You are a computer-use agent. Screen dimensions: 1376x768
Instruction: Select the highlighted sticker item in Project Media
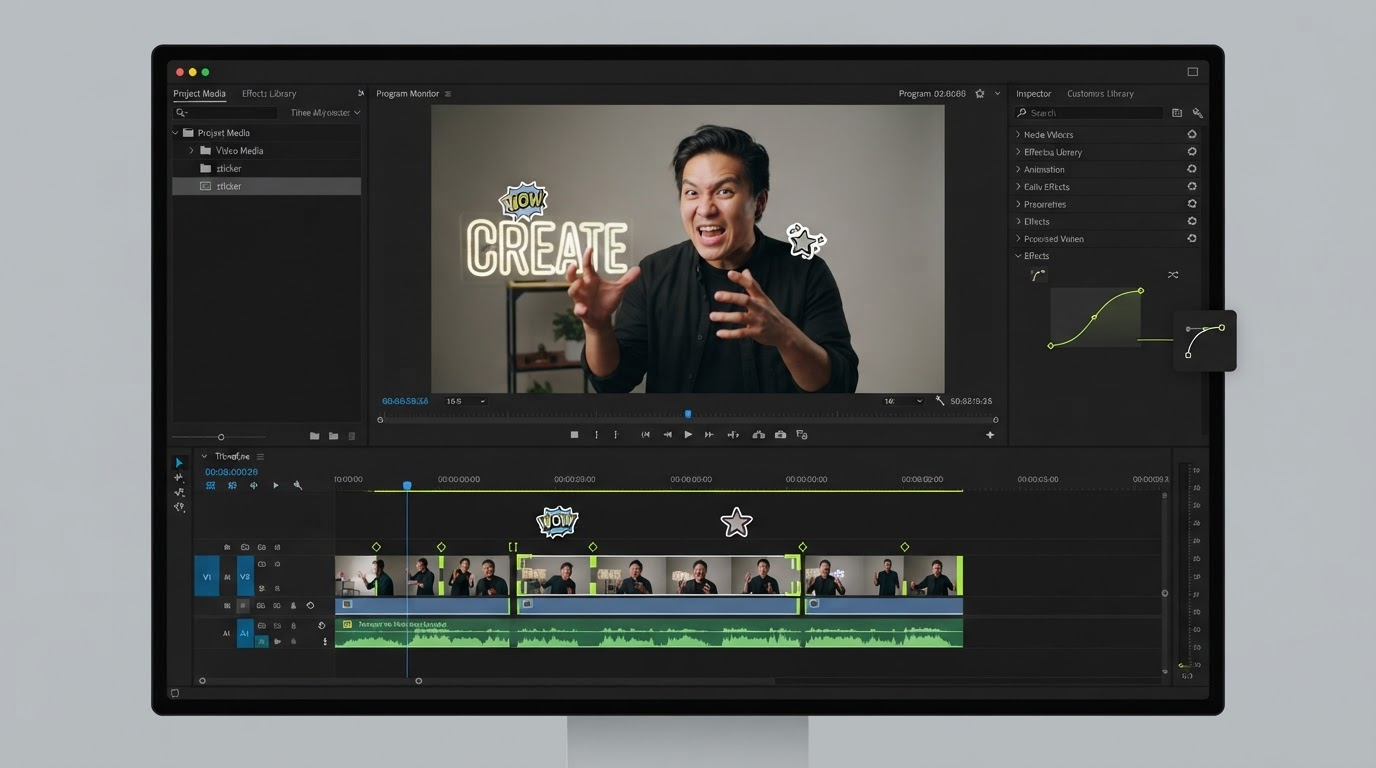tap(267, 186)
